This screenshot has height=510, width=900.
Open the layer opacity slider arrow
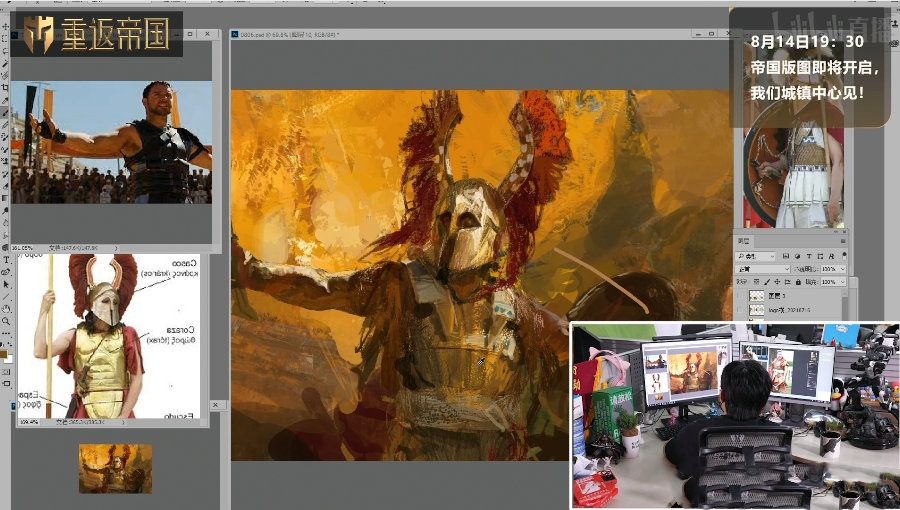(843, 269)
